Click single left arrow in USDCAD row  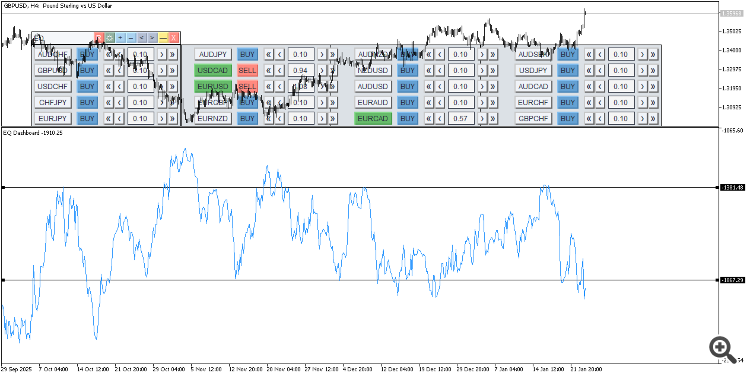(x=280, y=70)
